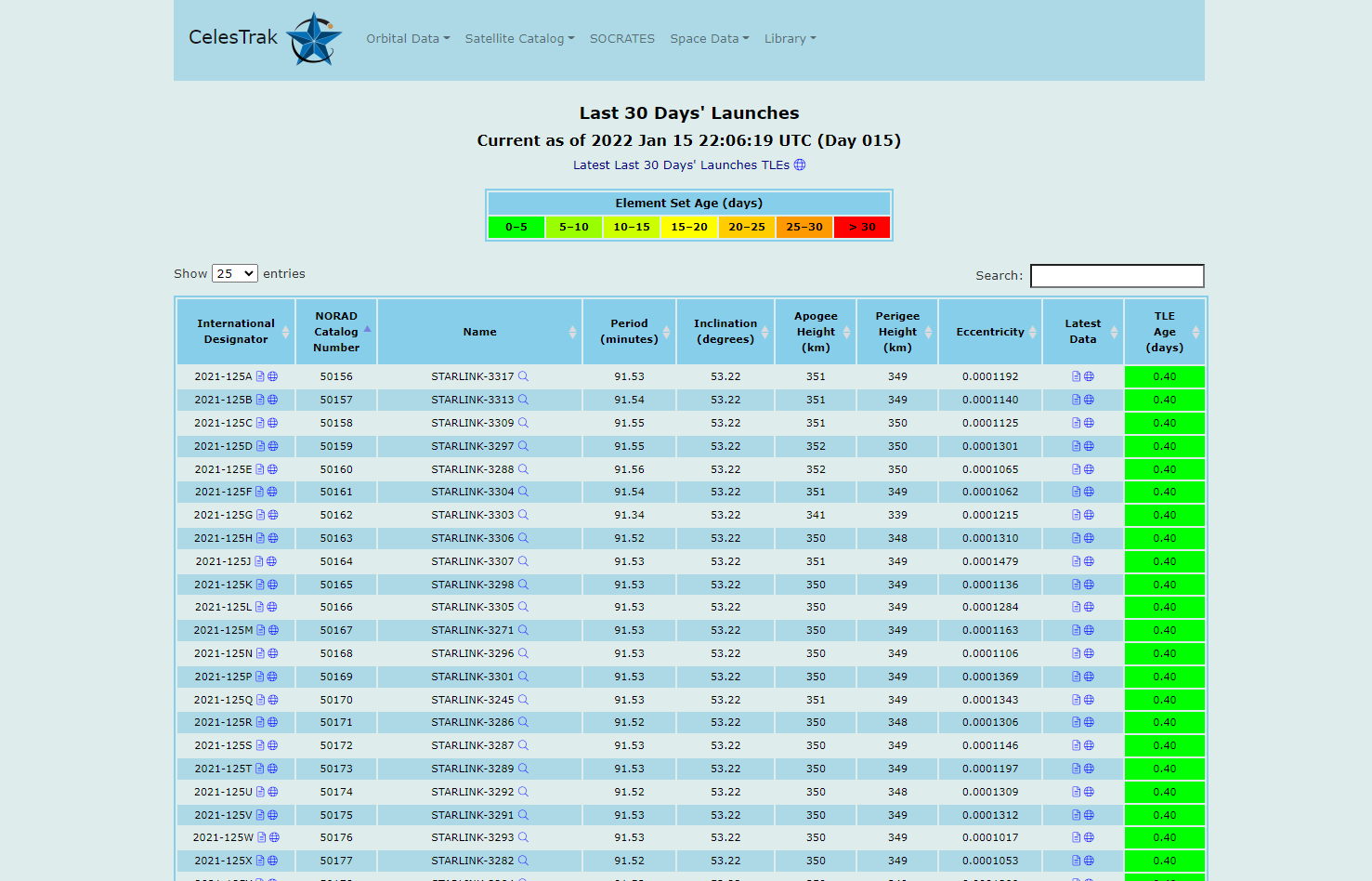1372x881 pixels.
Task: Click period value 91.34
Action: coord(629,515)
